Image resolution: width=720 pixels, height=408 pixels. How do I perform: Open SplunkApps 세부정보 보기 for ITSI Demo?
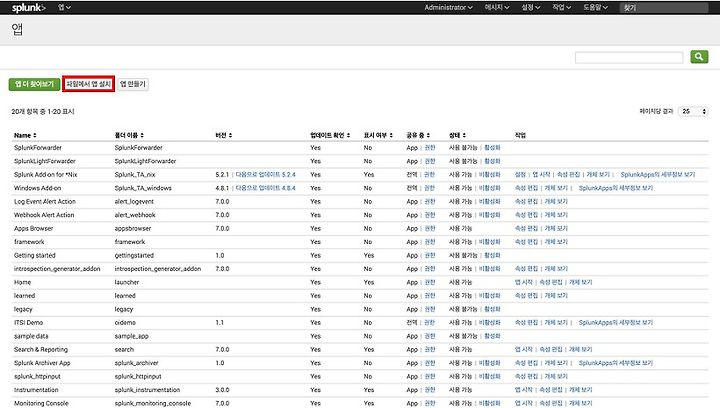616,323
